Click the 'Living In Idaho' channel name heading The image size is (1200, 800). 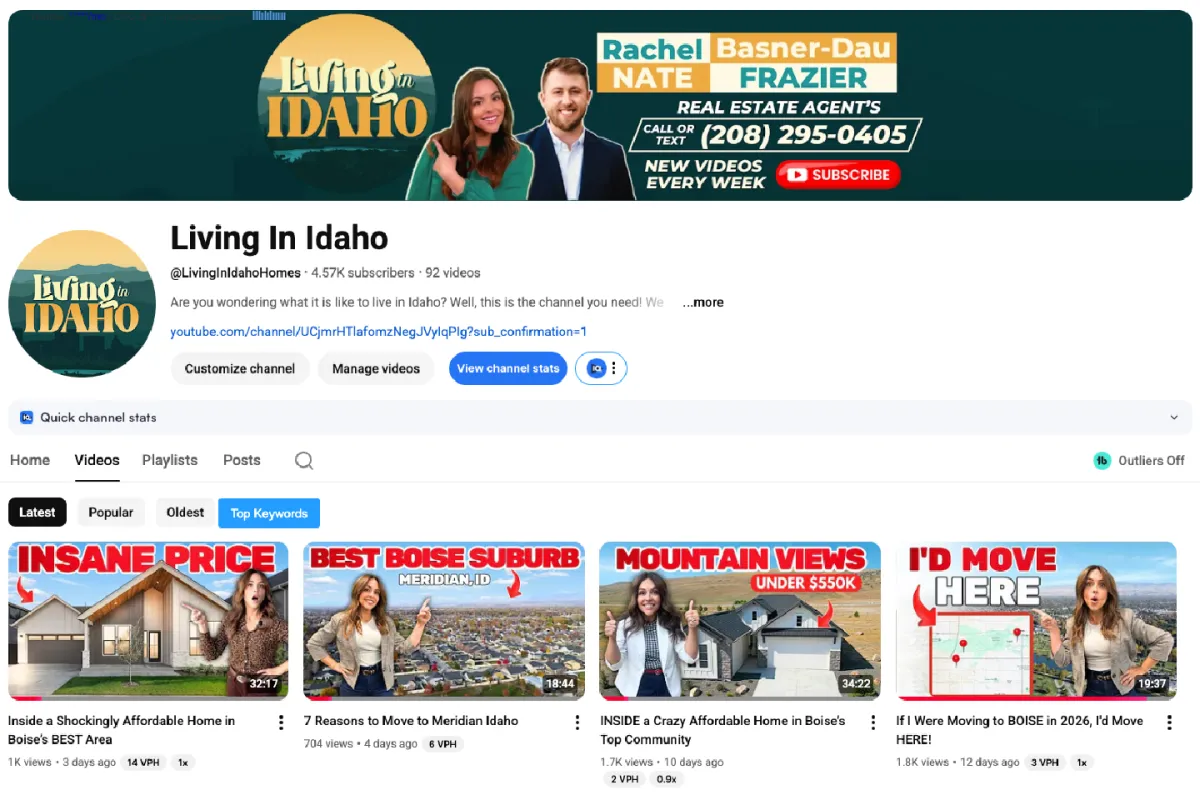tap(279, 238)
